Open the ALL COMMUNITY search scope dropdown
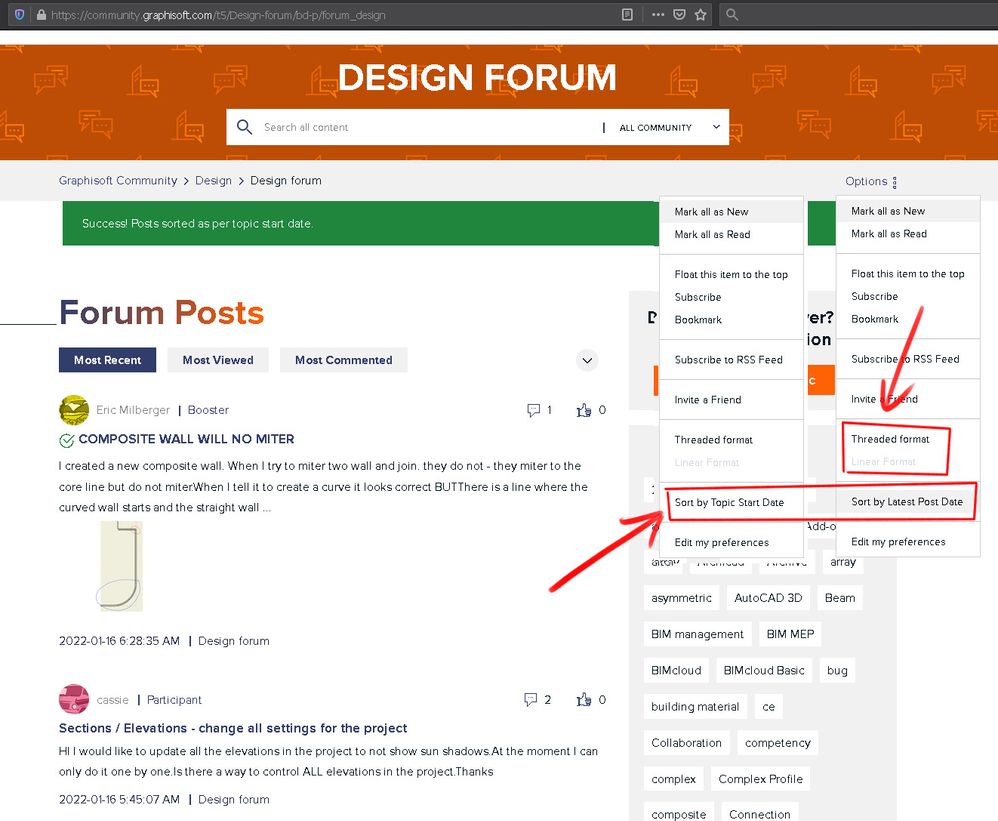998x821 pixels. coord(670,127)
